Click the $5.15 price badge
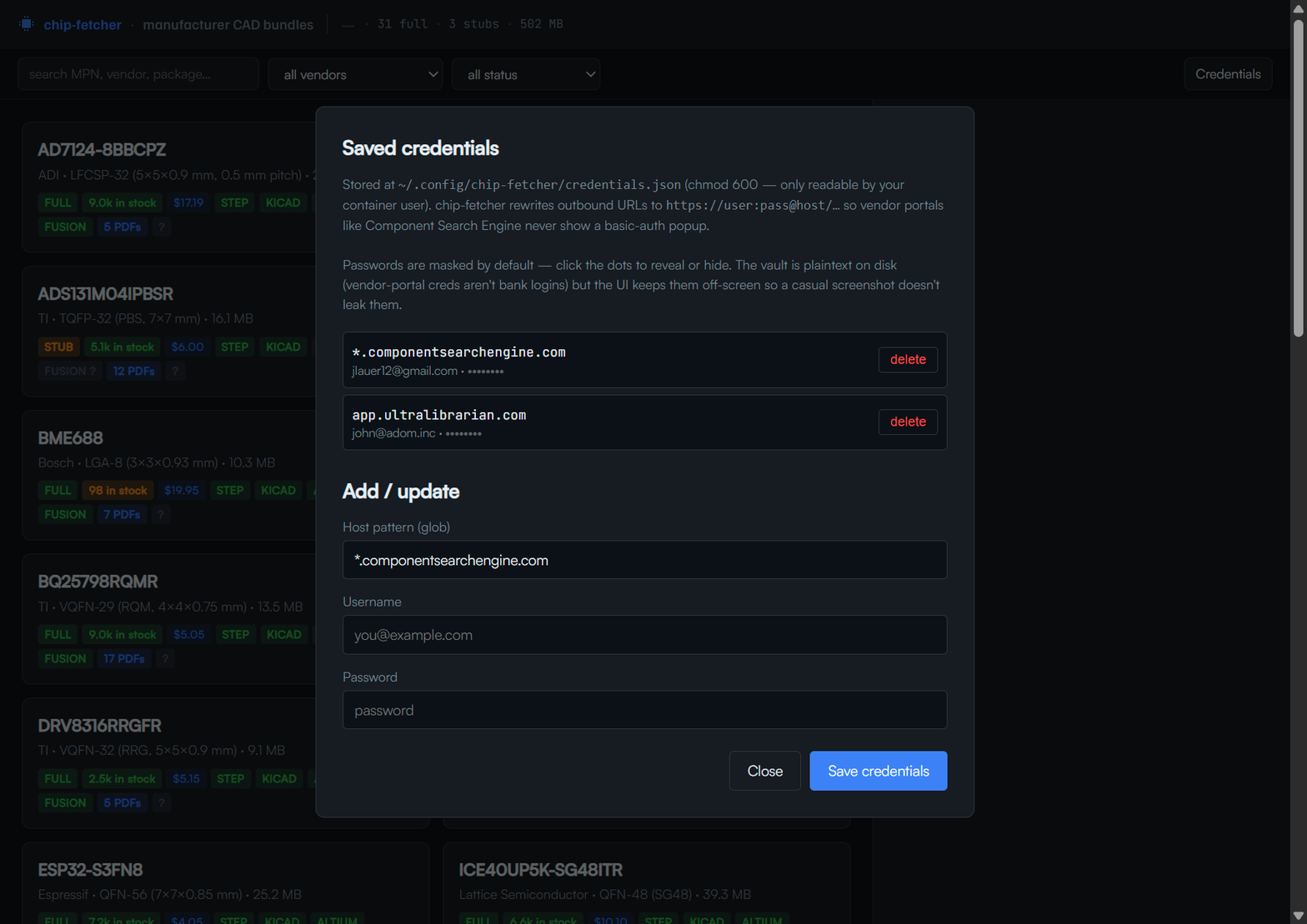The image size is (1307, 924). pos(186,778)
